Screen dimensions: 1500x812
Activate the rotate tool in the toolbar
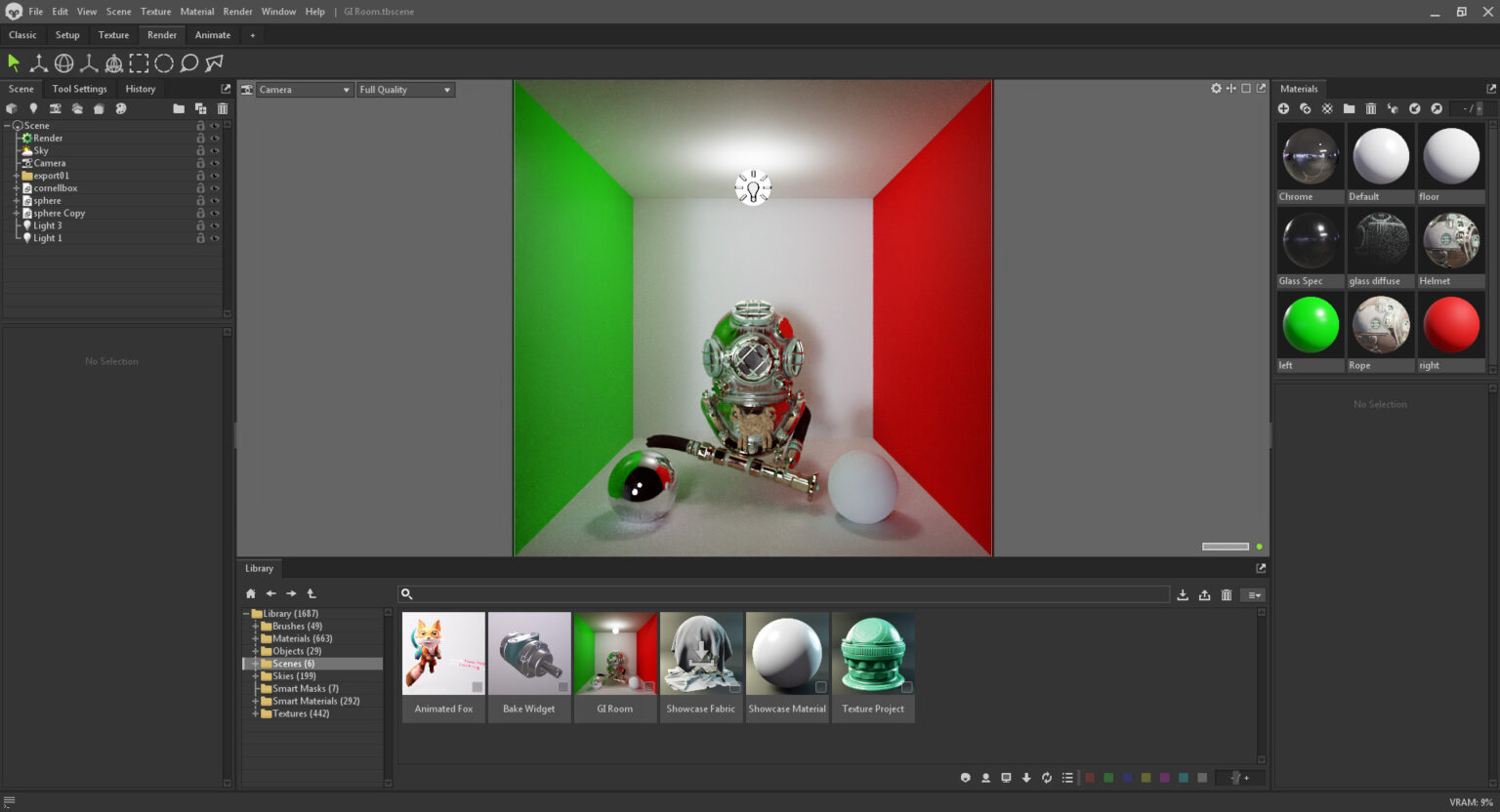click(63, 62)
